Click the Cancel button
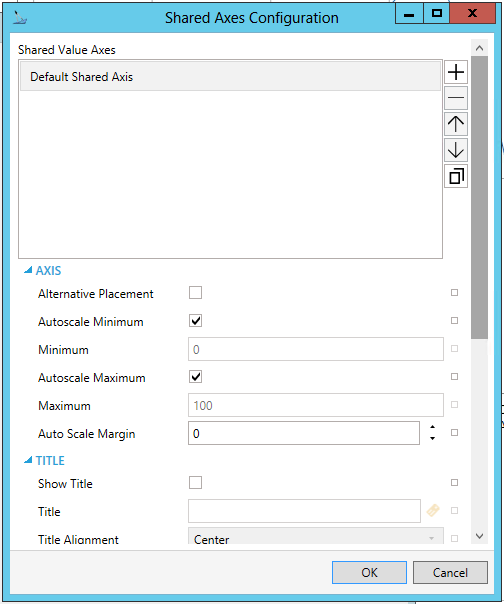Screen dimensions: 504x604 click(450, 572)
